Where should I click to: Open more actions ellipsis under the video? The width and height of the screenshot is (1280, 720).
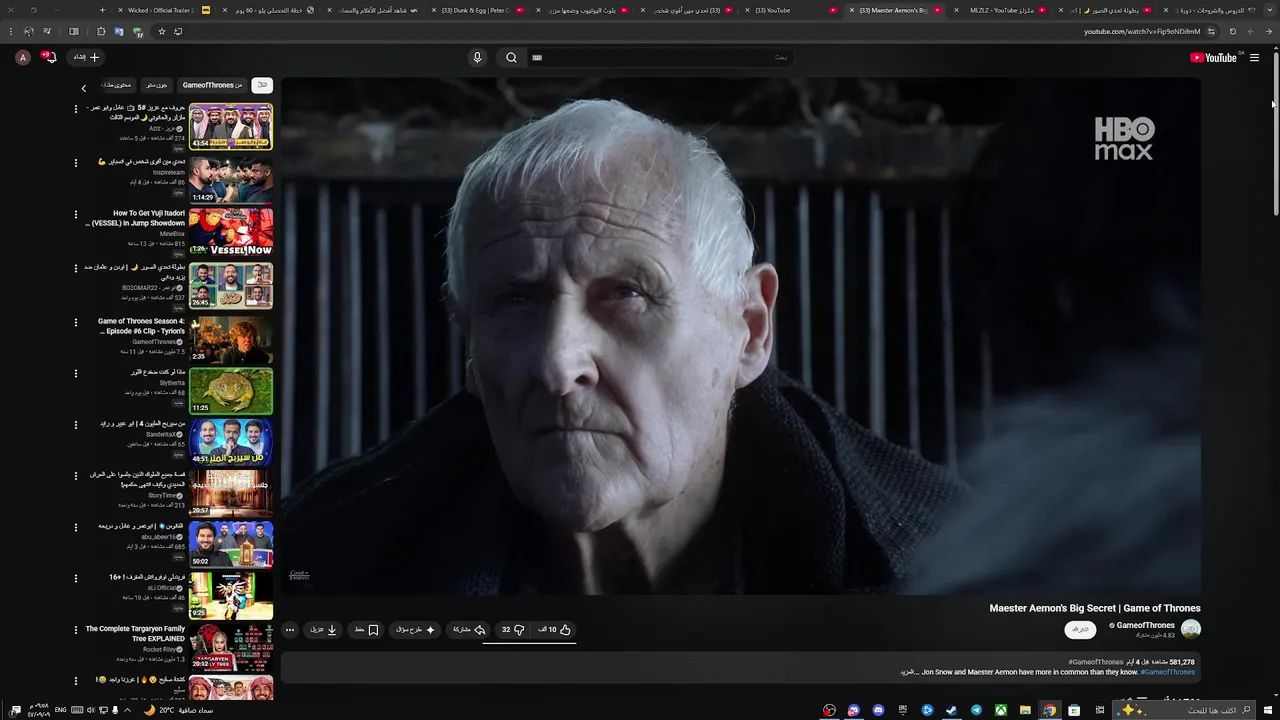click(x=290, y=630)
